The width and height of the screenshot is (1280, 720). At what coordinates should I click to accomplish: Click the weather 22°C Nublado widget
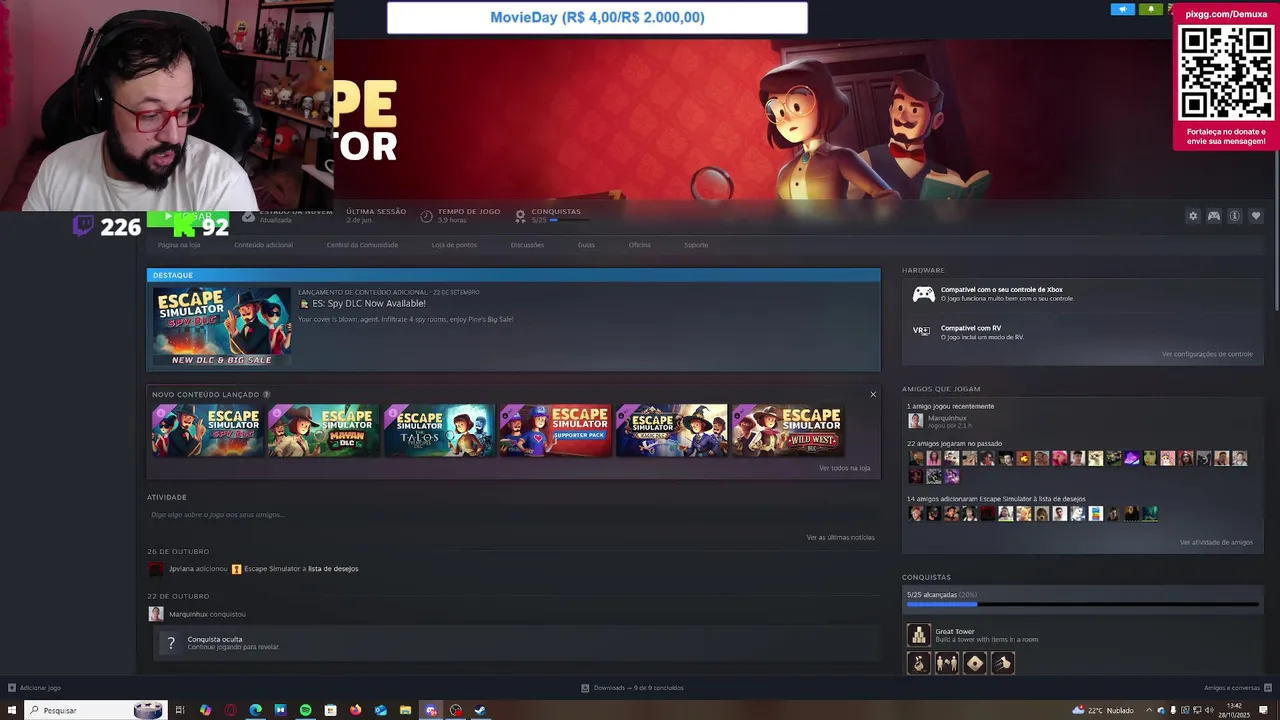click(x=1104, y=710)
